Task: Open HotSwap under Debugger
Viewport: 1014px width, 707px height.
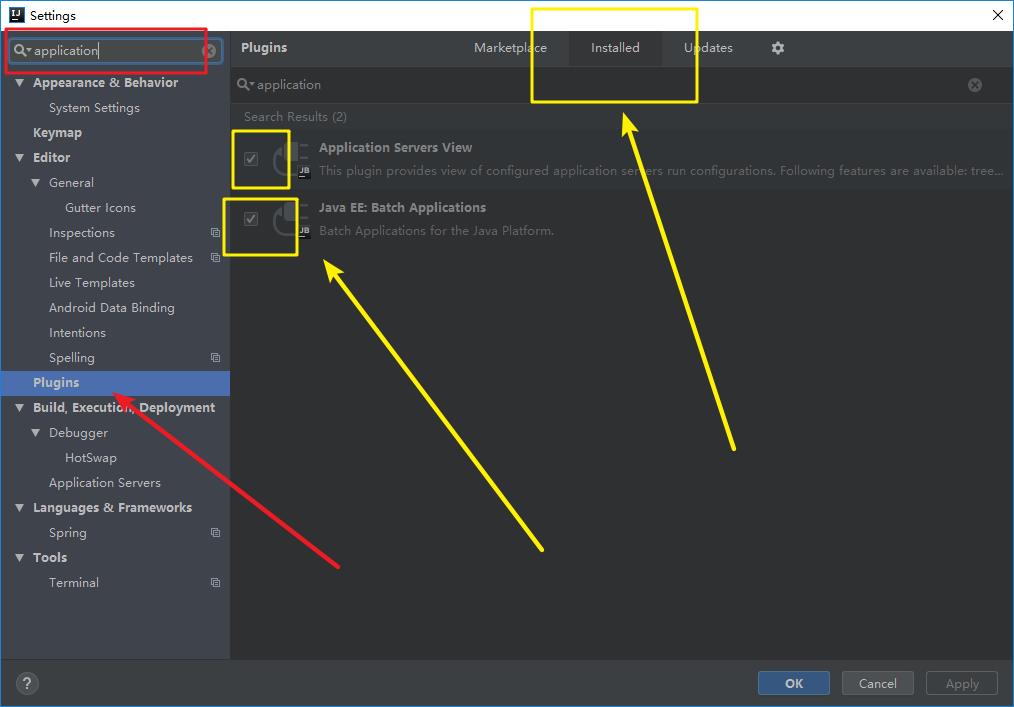Action: (91, 458)
